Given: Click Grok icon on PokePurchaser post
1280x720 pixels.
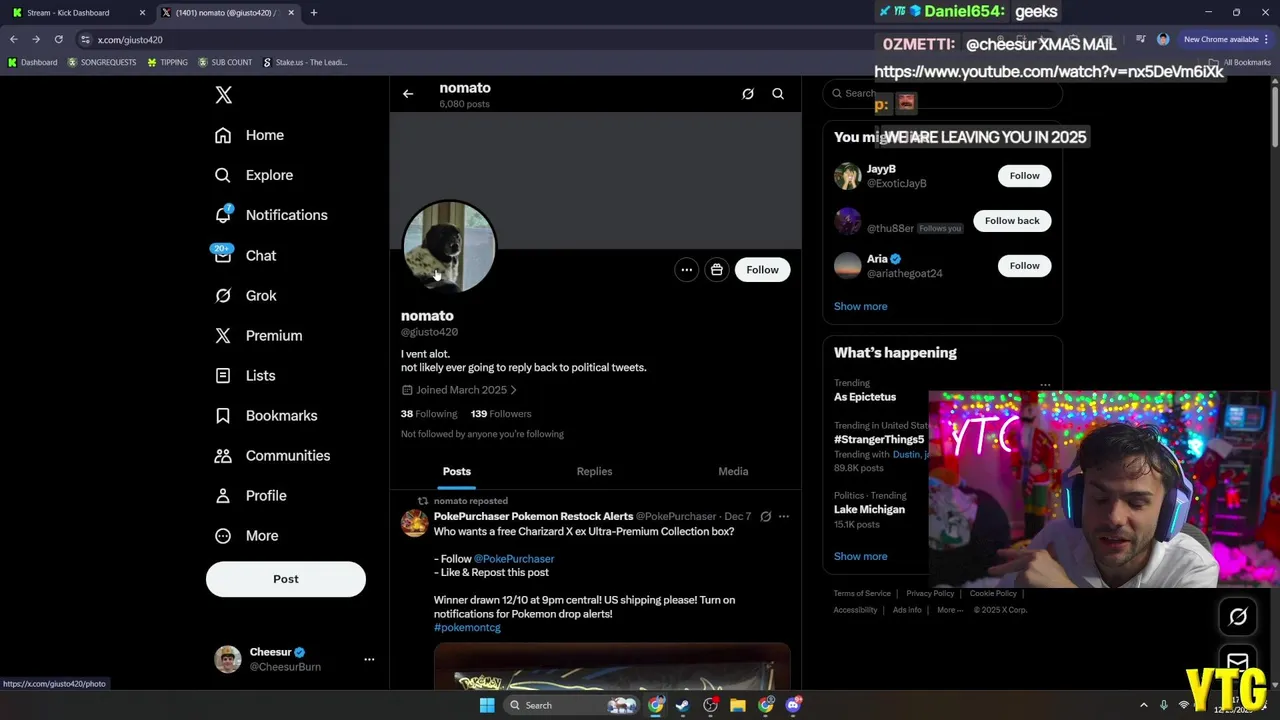Looking at the screenshot, I should coord(765,517).
